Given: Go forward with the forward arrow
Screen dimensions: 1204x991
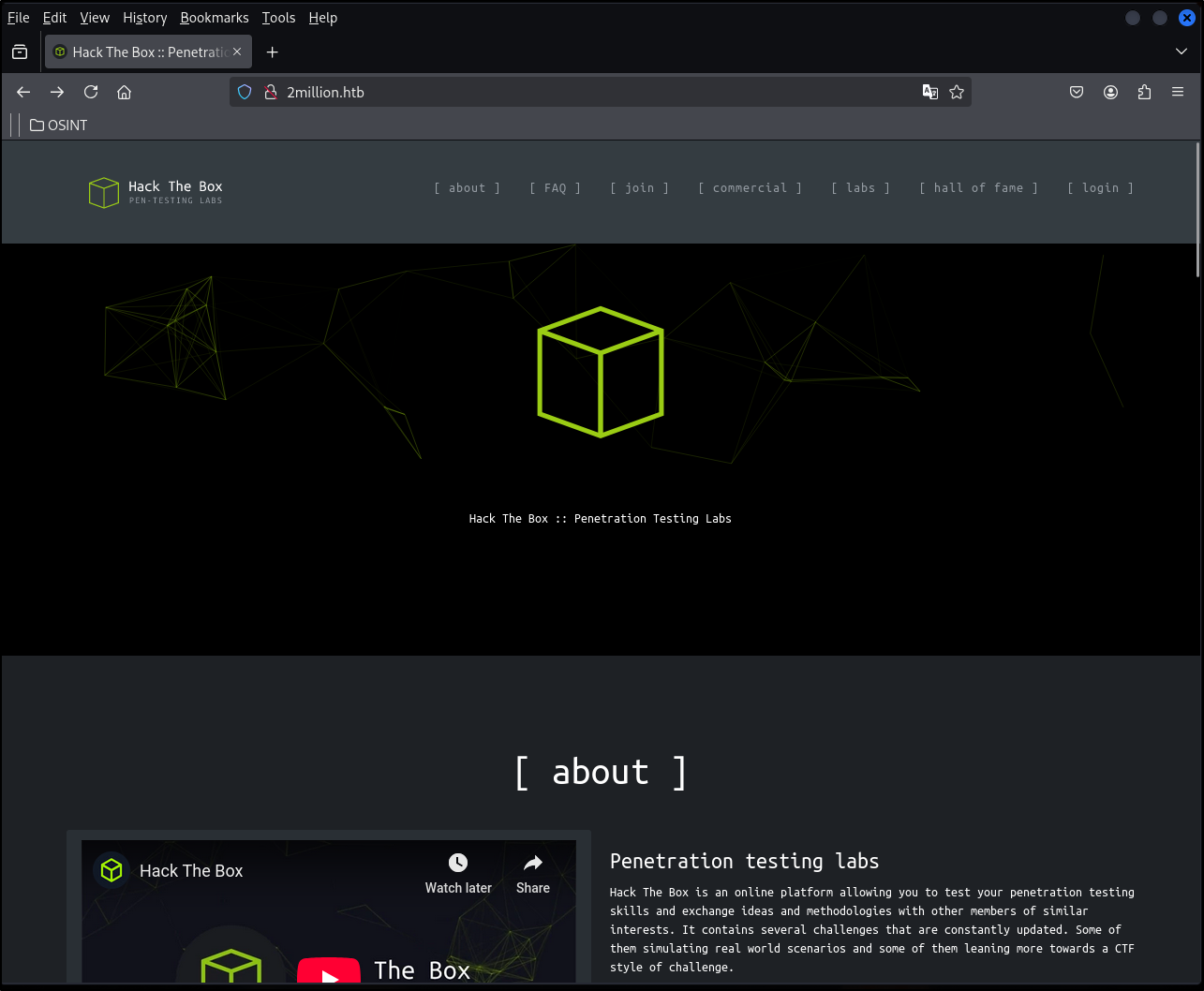Looking at the screenshot, I should (x=57, y=92).
